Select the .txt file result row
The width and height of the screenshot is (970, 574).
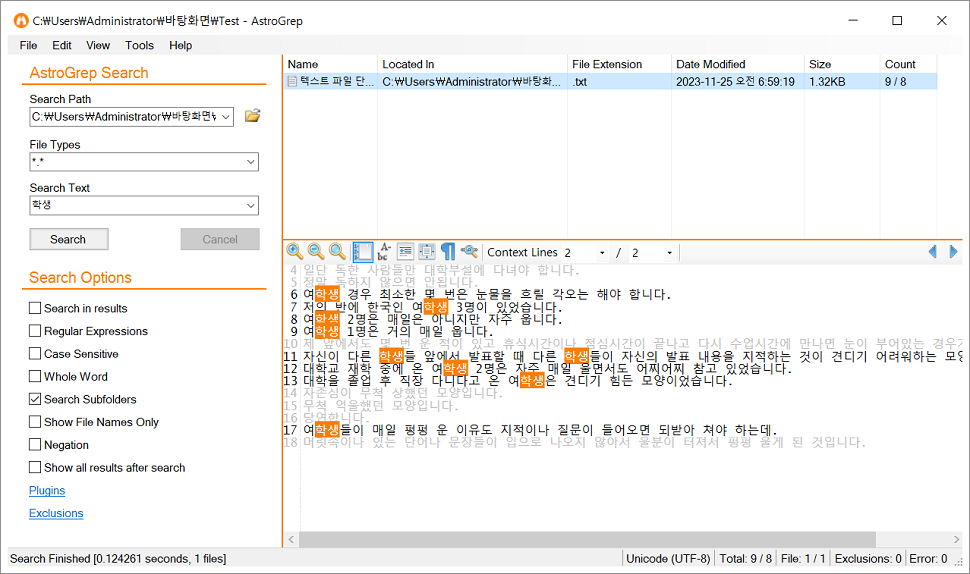[x=610, y=82]
